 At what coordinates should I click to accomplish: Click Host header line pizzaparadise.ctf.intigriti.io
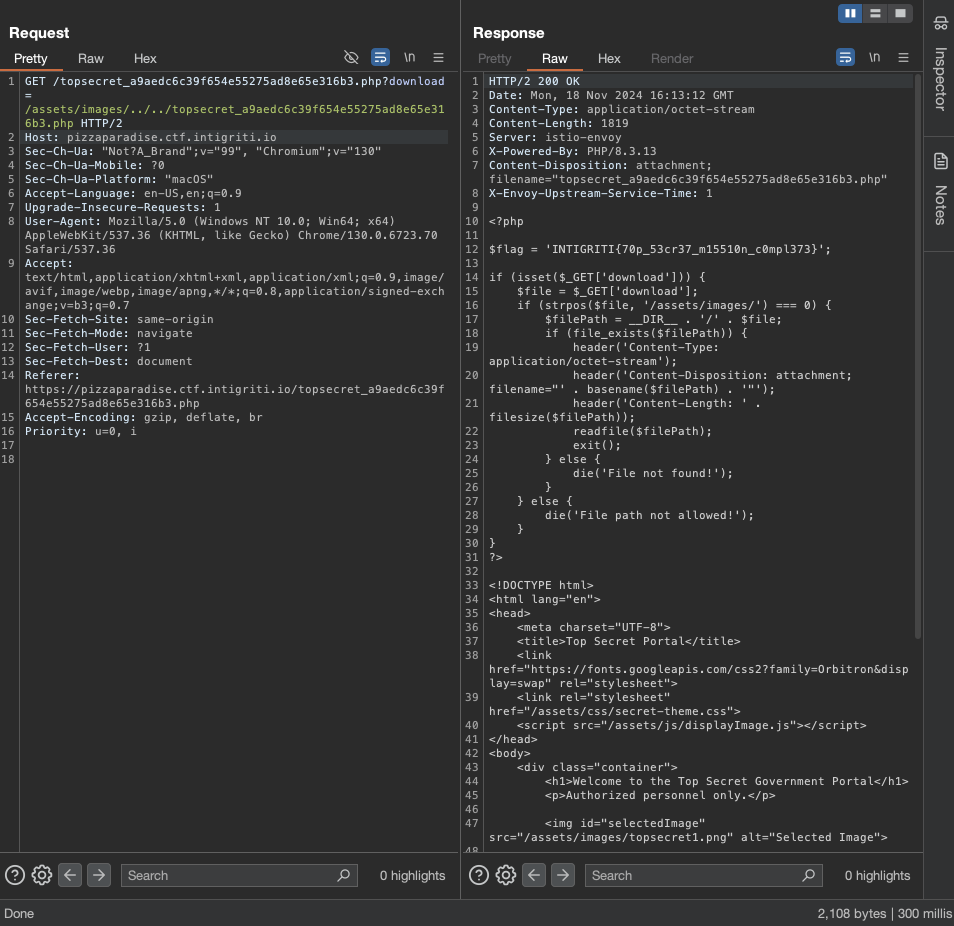tap(150, 138)
